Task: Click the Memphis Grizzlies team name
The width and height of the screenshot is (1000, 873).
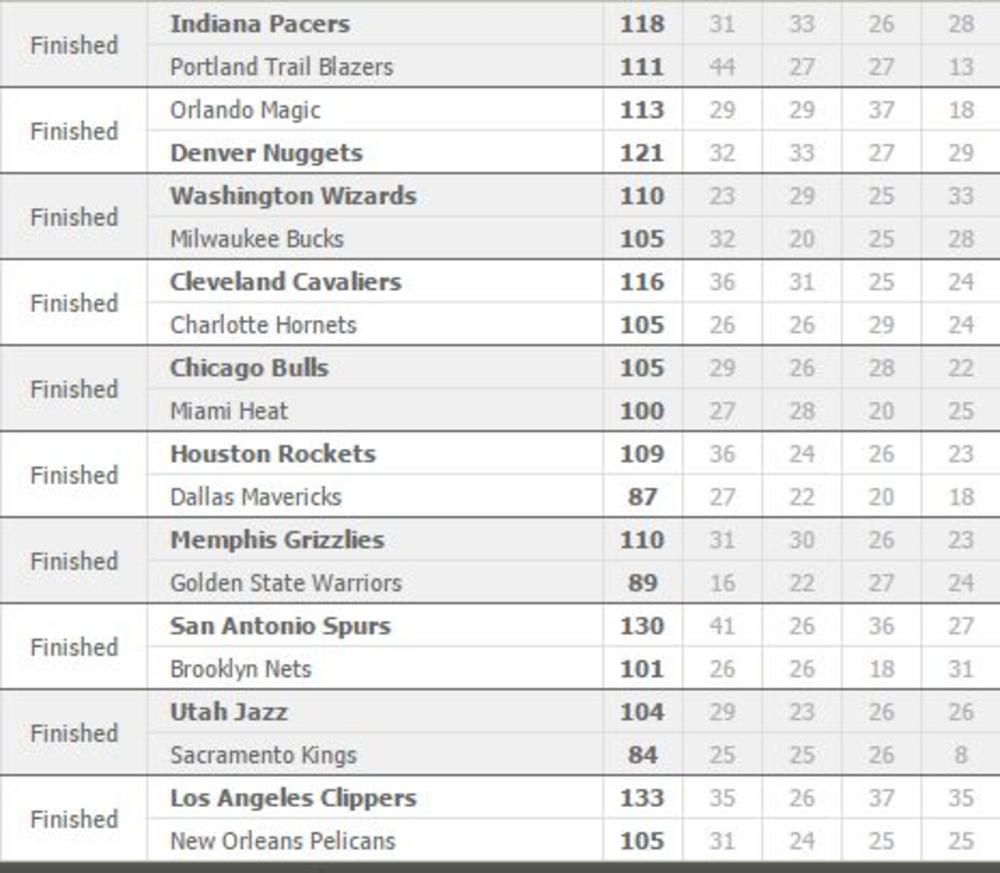Action: pos(277,540)
